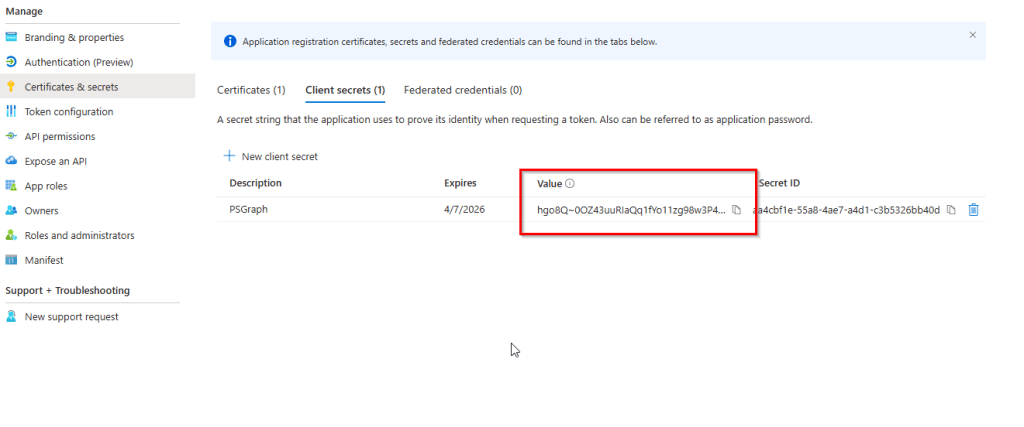The image size is (1024, 427).
Task: Add a New client secret
Action: [271, 157]
